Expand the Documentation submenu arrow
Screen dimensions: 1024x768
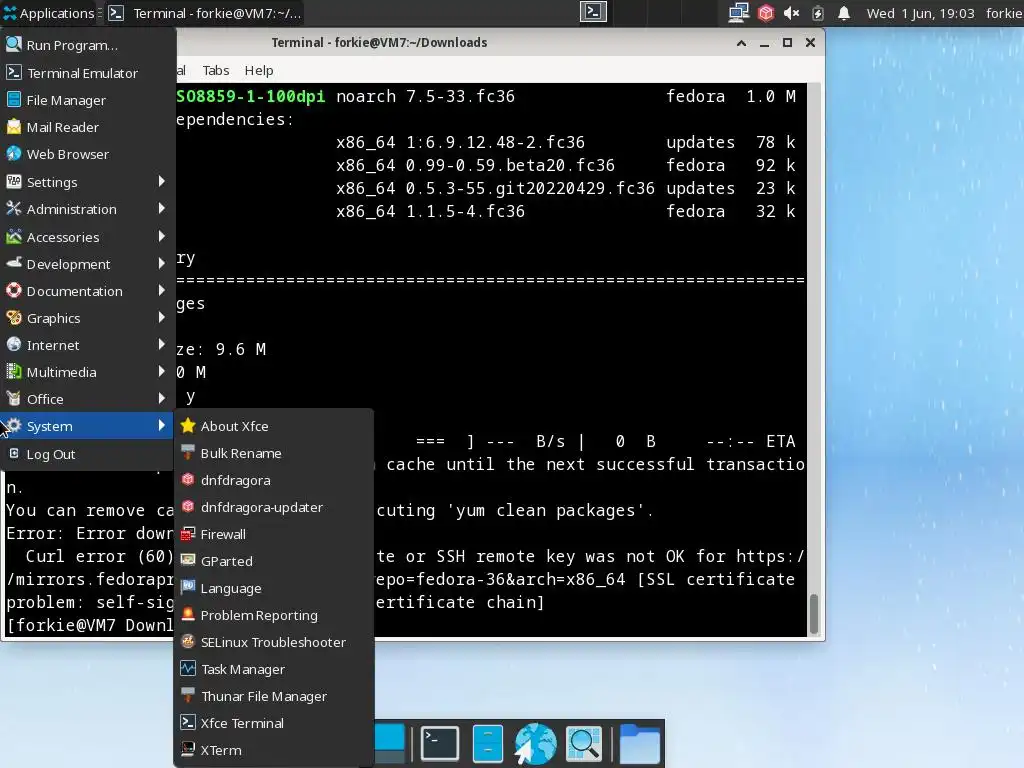(161, 291)
